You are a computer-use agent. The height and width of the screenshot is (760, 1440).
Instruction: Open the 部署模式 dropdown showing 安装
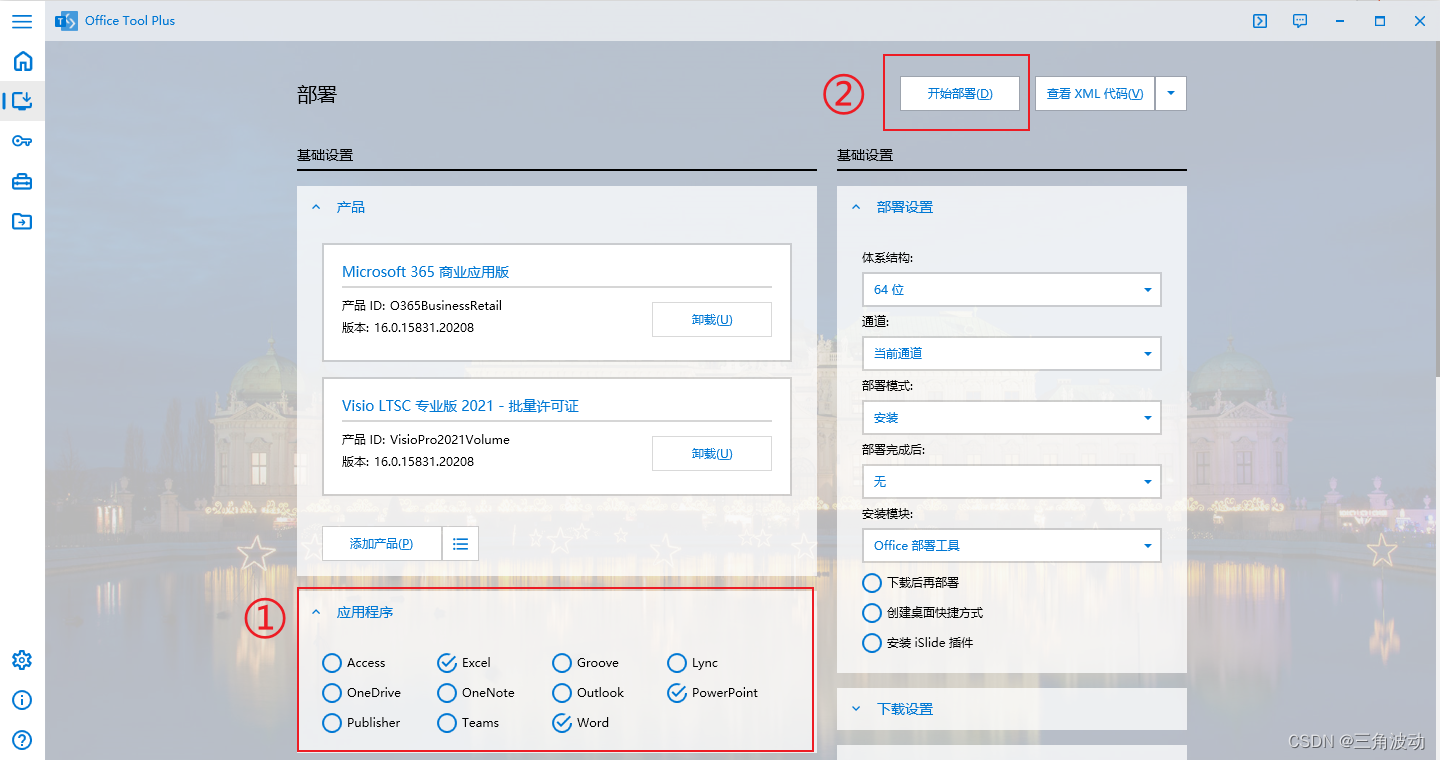[x=1011, y=417]
